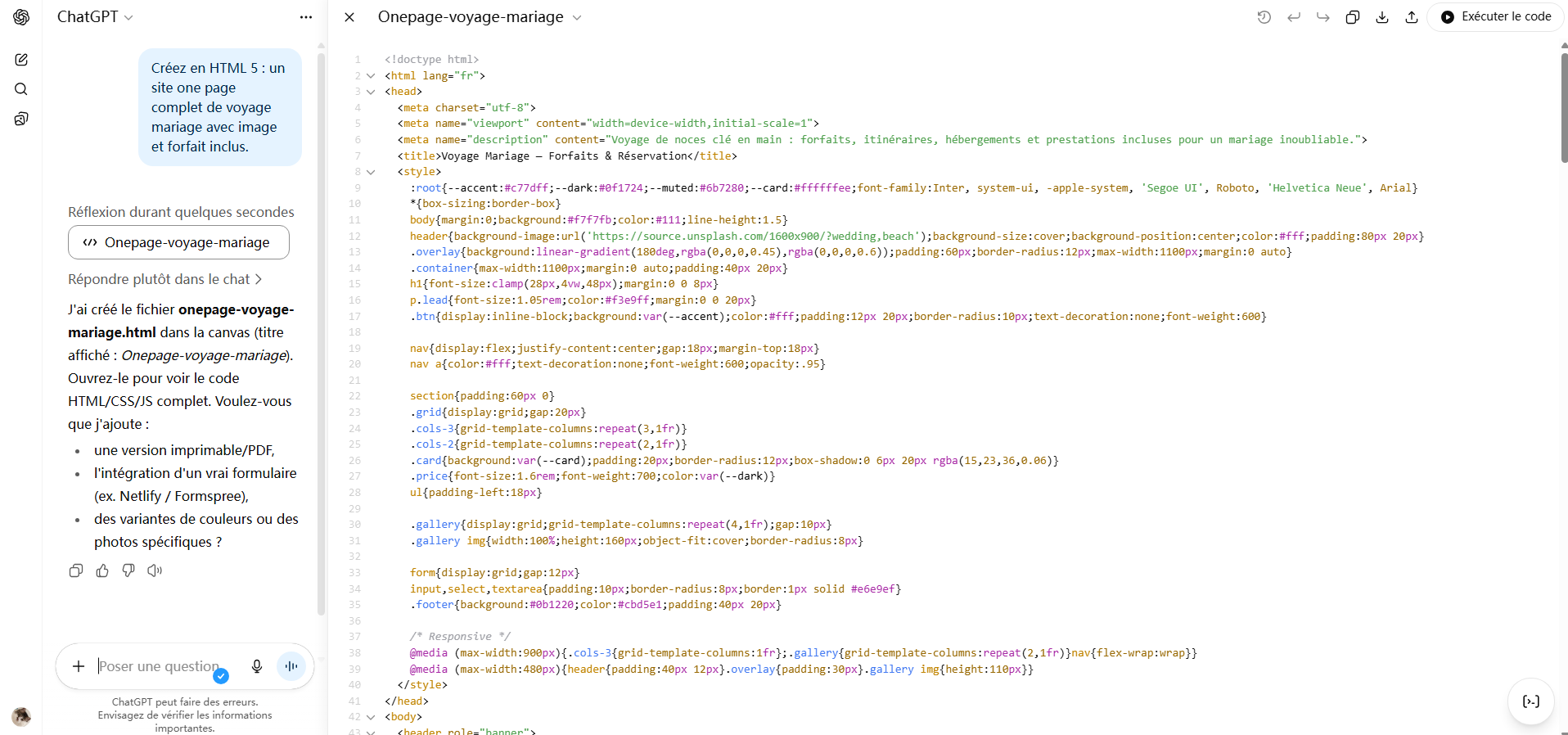The image size is (1568, 735).
Task: Click 'des variantes de couleurs' bullet
Action: 196,530
